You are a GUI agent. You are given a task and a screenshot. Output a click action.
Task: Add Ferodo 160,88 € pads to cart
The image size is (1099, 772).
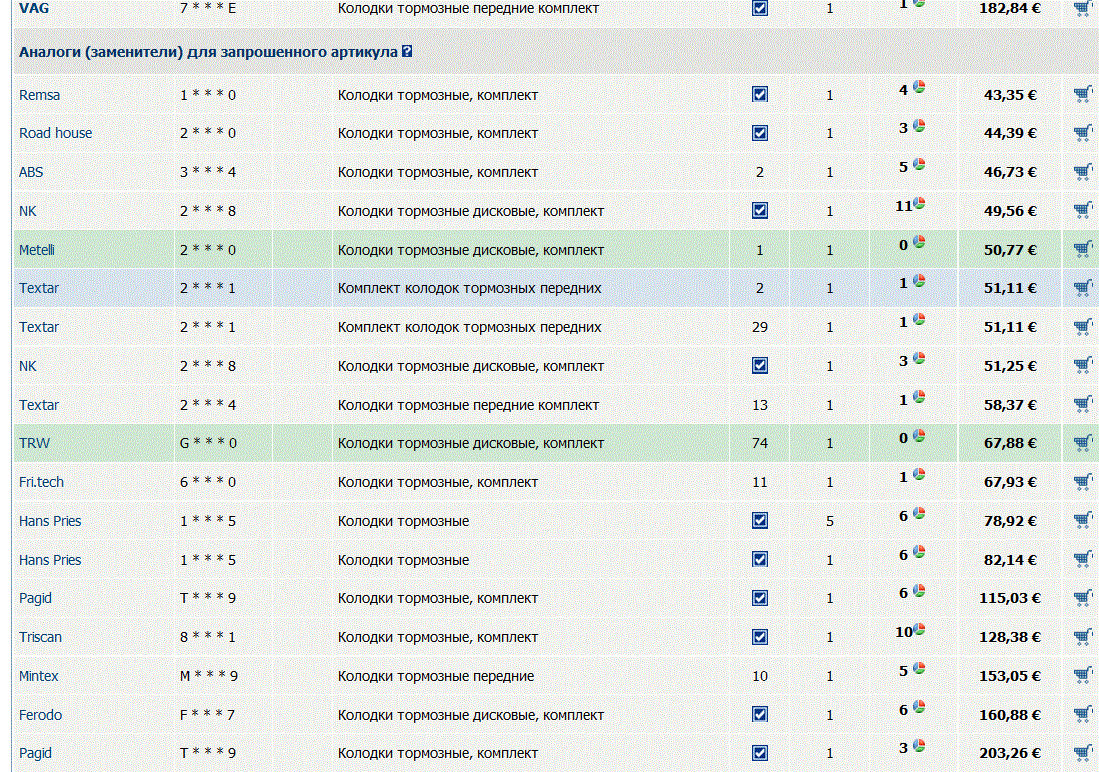(1082, 715)
